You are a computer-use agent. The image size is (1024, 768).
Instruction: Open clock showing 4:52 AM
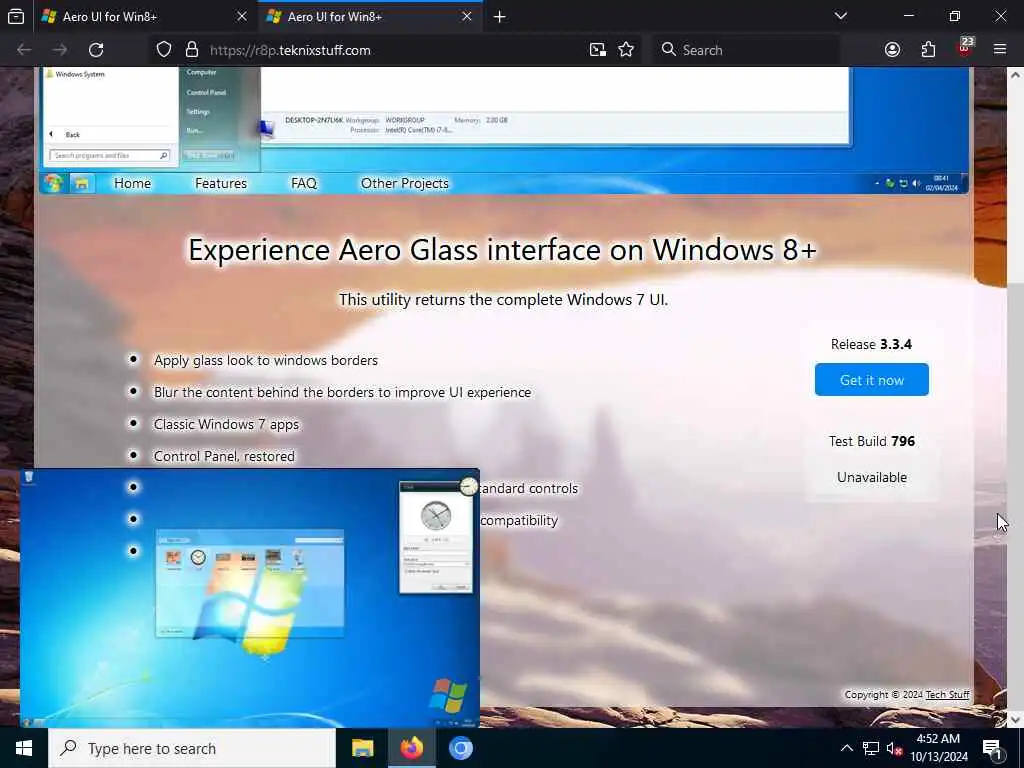pyautogui.click(x=938, y=748)
